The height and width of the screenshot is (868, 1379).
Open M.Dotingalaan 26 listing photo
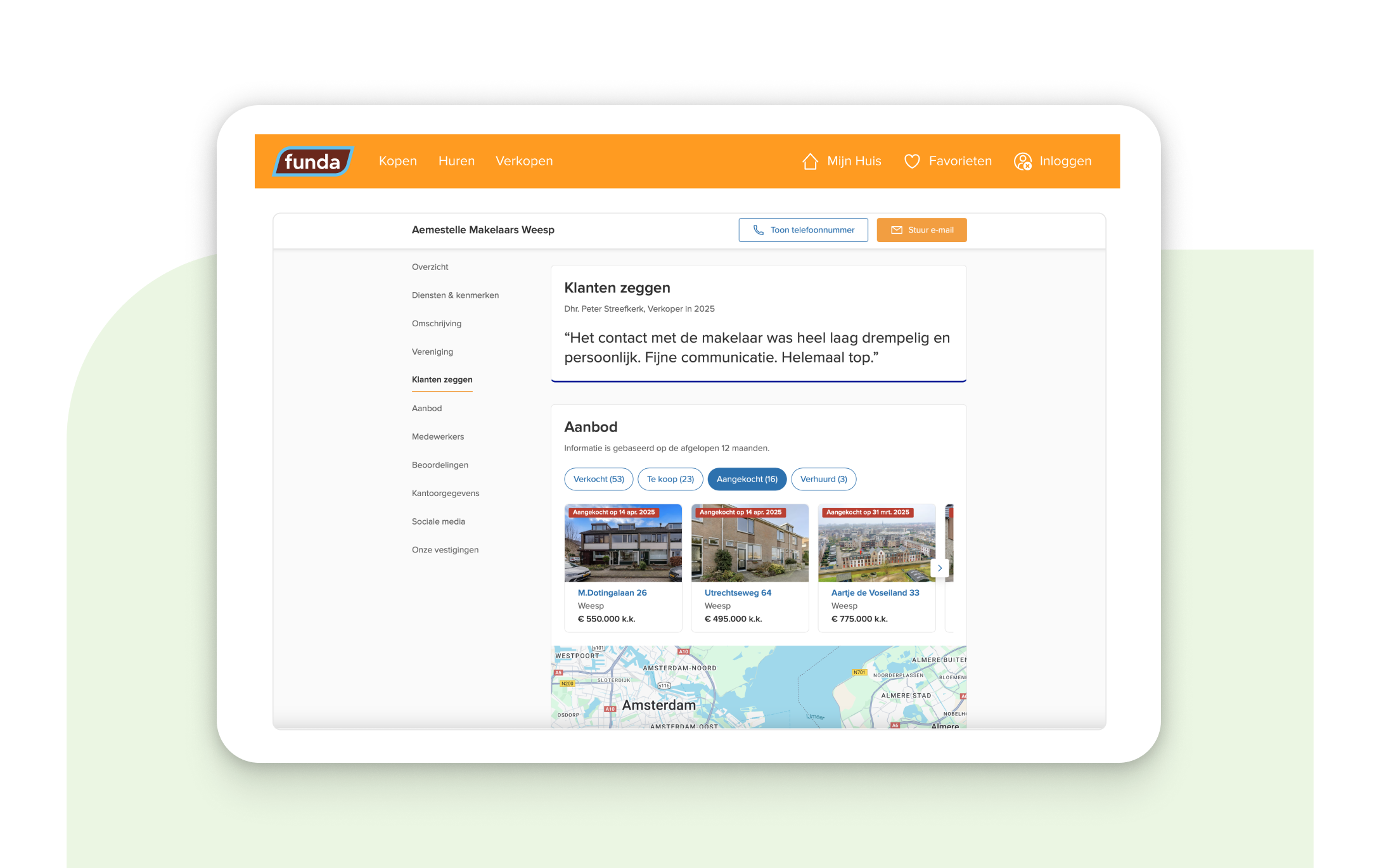point(623,543)
